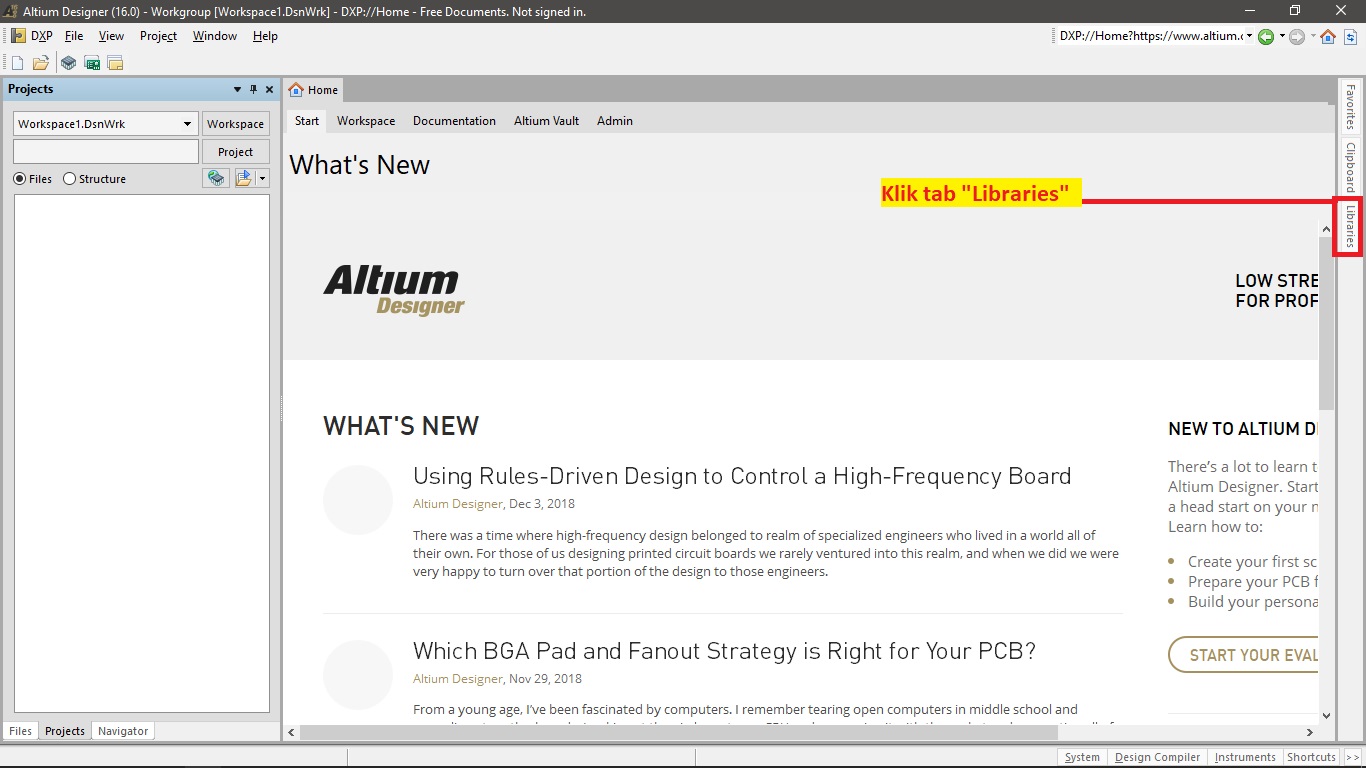
Task: Click the Instruments status bar button
Action: (x=1245, y=757)
